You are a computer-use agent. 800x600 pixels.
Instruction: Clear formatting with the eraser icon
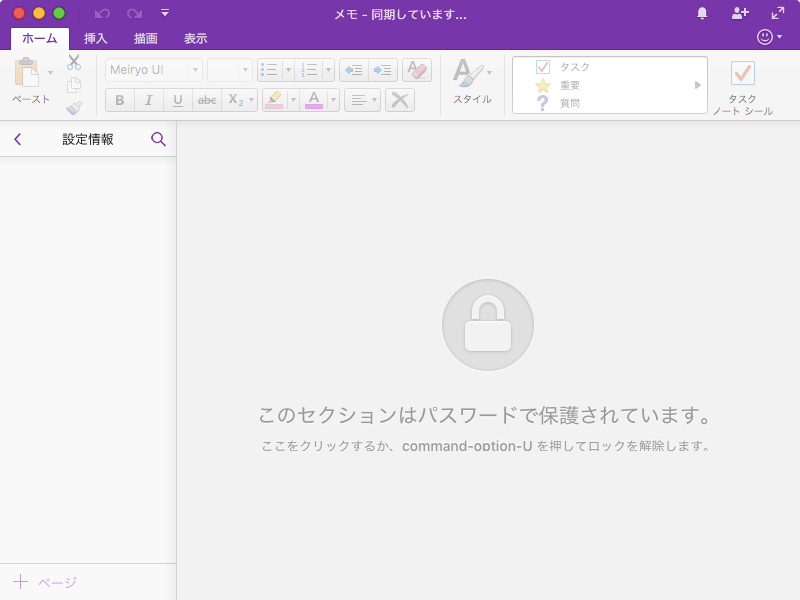click(417, 69)
